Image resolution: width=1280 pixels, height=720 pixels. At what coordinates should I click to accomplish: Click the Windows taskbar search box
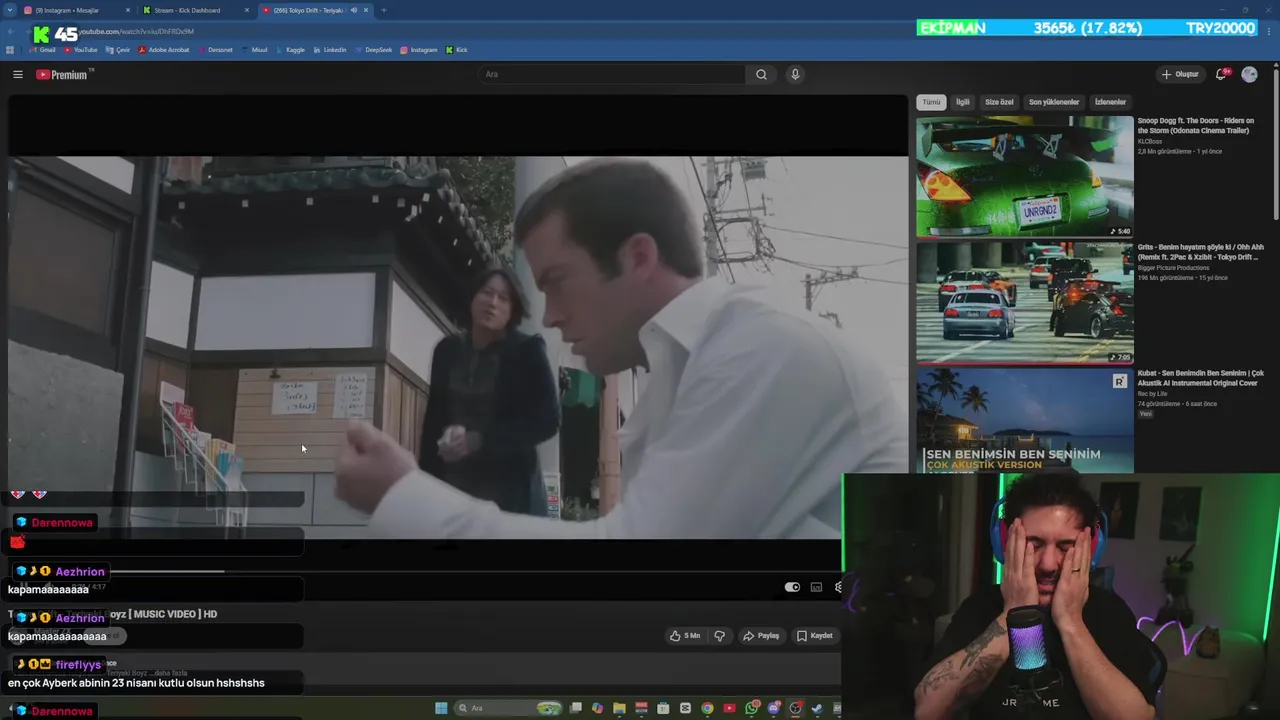pyautogui.click(x=509, y=708)
